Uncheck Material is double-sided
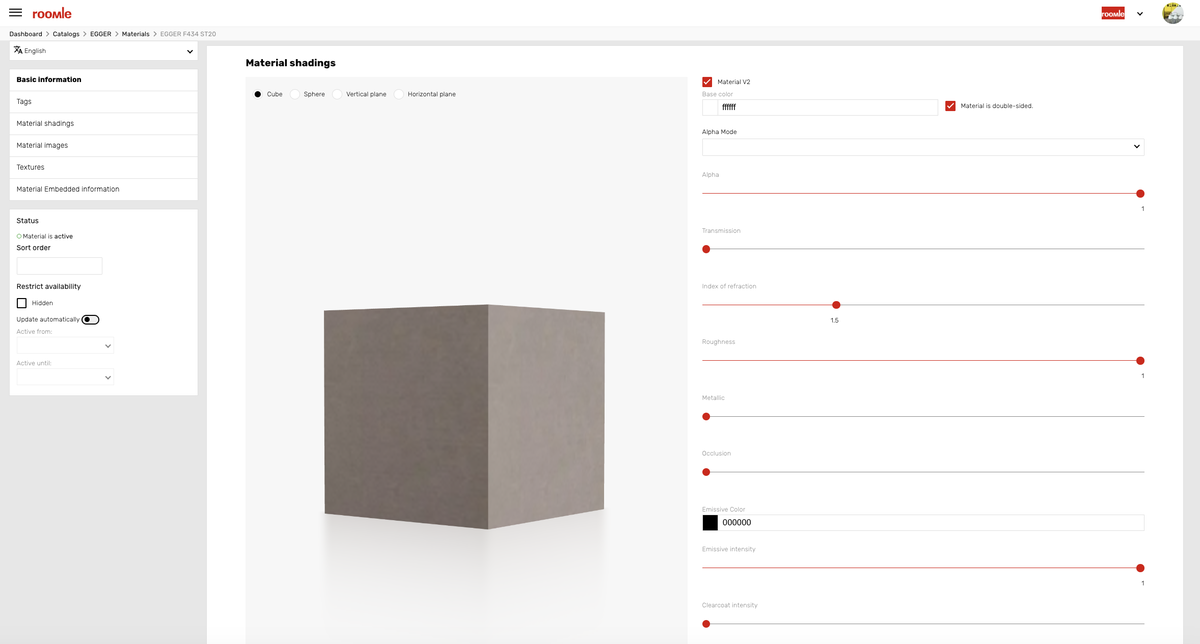This screenshot has height=644, width=1200. click(x=949, y=105)
